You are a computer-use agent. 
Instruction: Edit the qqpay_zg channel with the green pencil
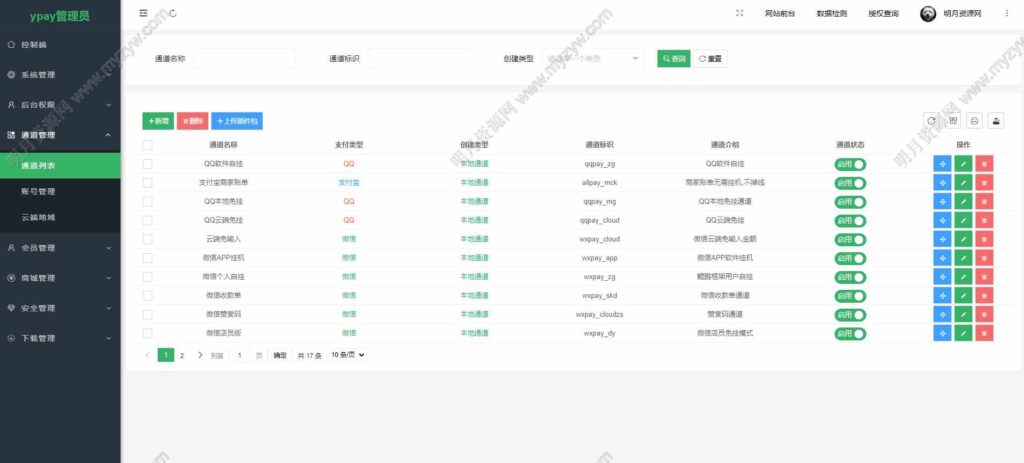(x=963, y=164)
